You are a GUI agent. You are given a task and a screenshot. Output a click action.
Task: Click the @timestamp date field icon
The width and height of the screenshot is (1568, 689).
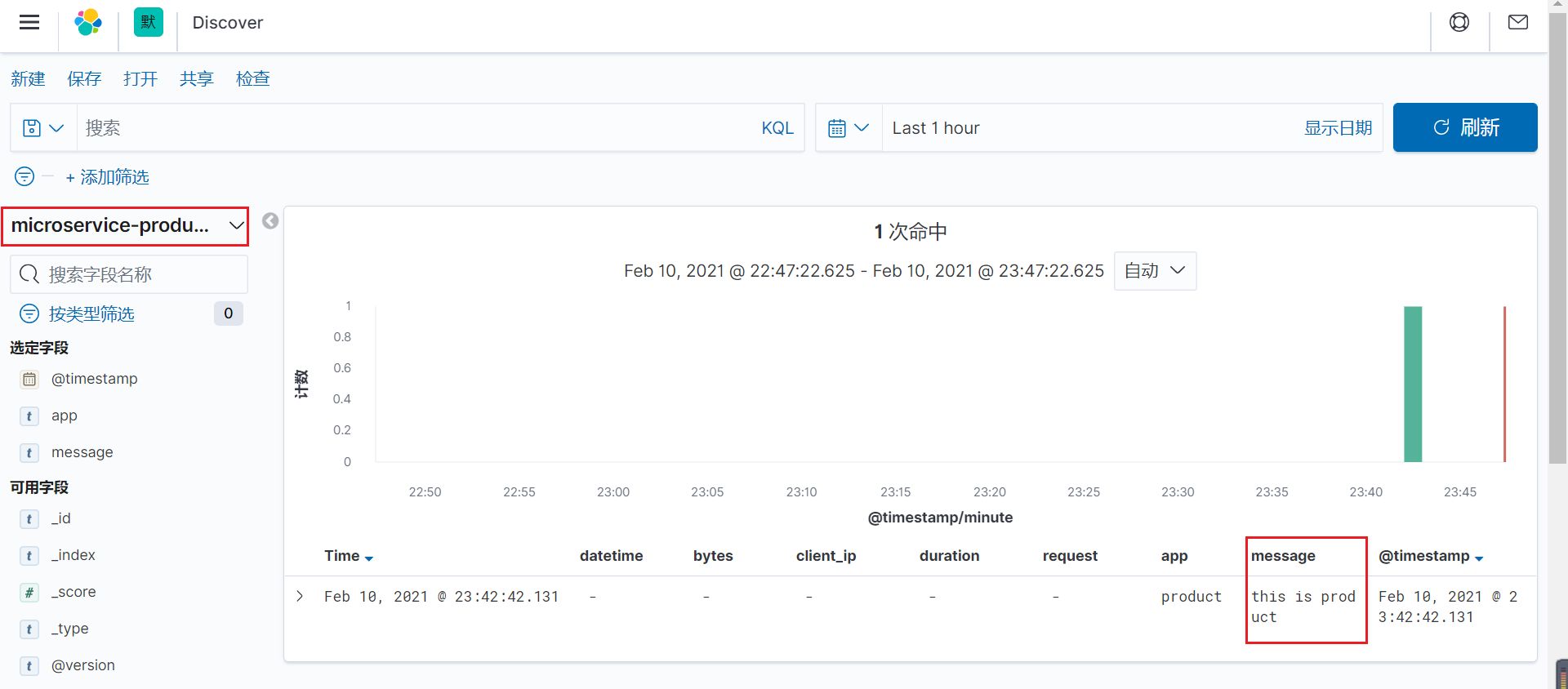tap(29, 379)
